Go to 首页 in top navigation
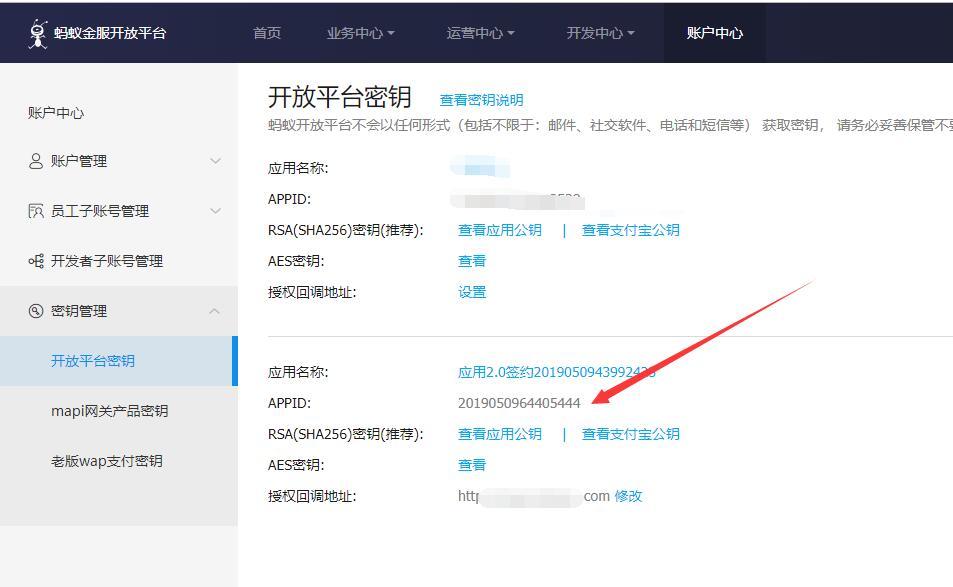 [x=267, y=33]
